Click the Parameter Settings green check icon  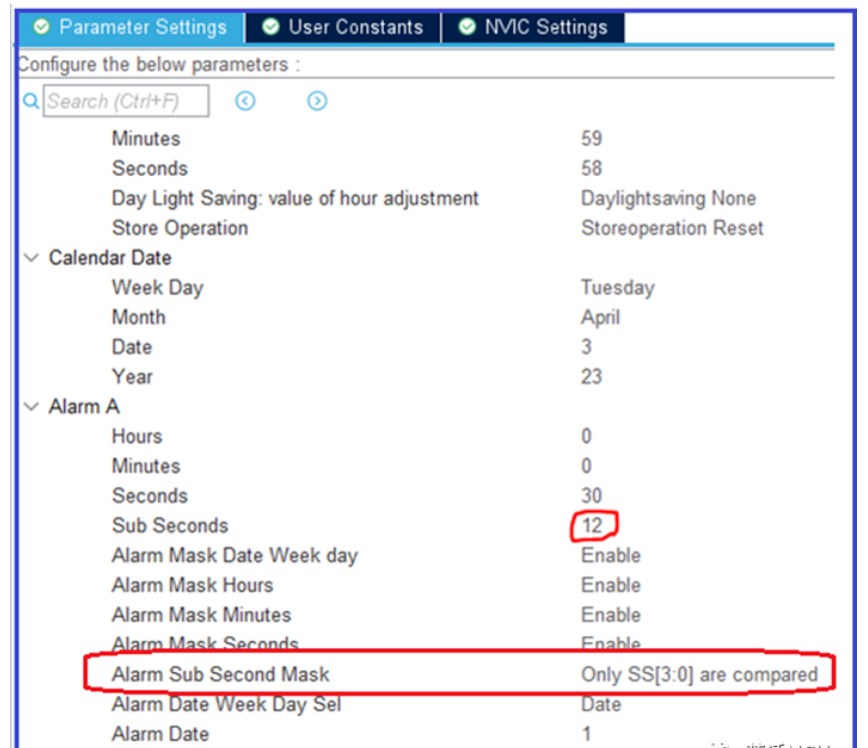41,27
